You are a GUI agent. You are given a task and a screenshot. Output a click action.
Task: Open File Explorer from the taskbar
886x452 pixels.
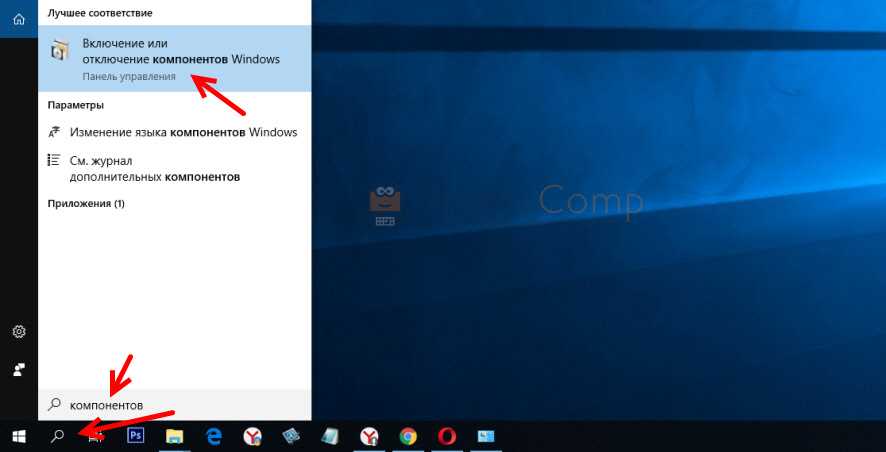click(x=175, y=436)
